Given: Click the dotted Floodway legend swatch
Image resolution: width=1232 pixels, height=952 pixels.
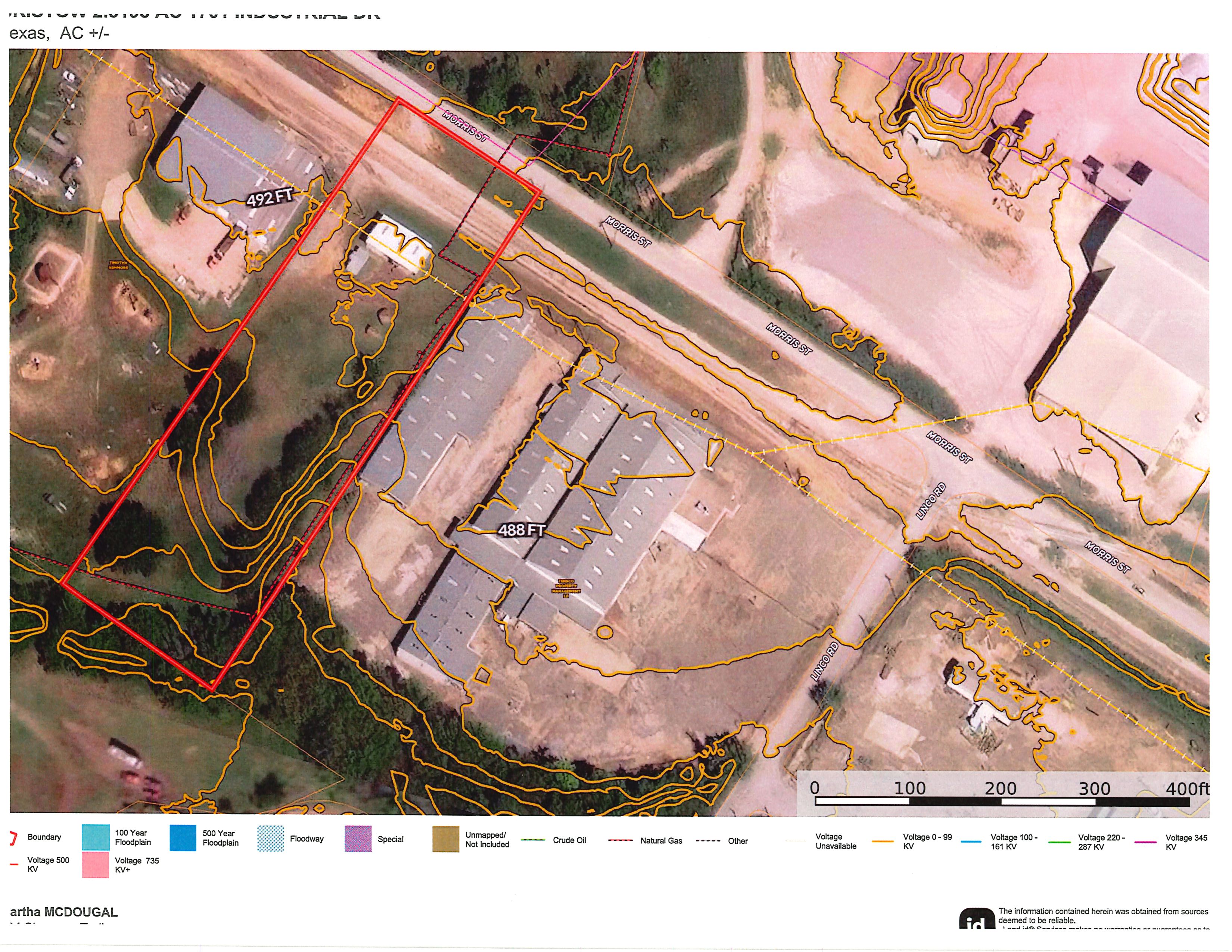Looking at the screenshot, I should pyautogui.click(x=271, y=839).
